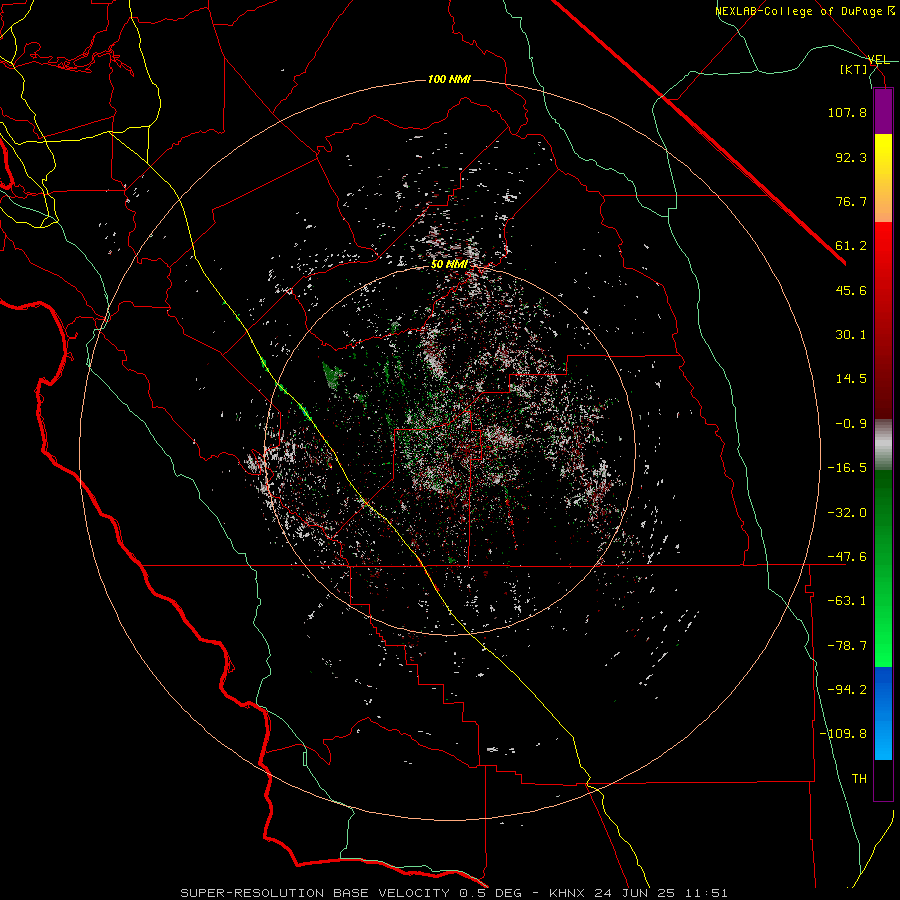Click the blue segment of the velocity color bar
The height and width of the screenshot is (900, 900).
[883, 713]
